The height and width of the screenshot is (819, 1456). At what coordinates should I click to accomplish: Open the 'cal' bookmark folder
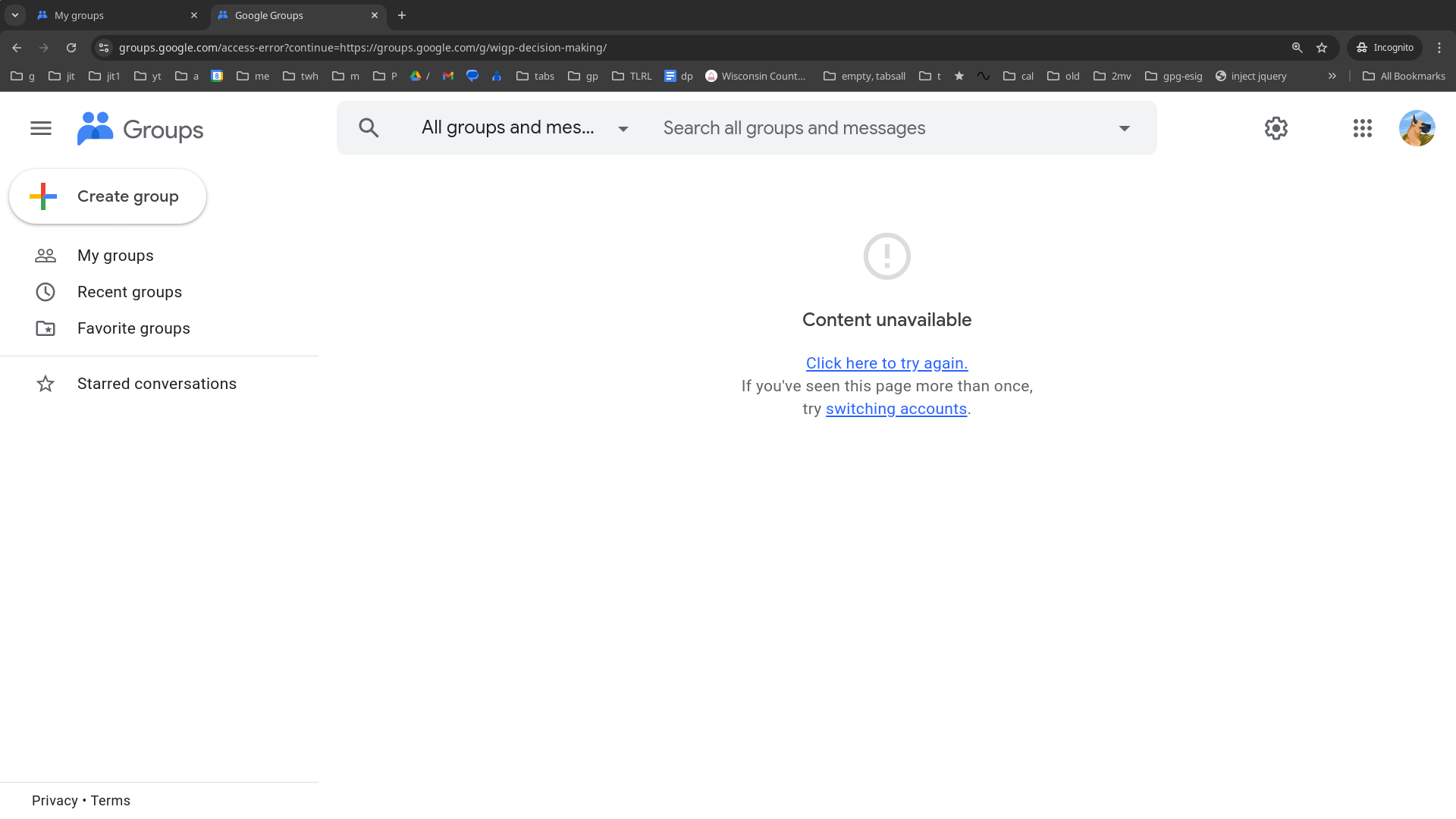[1018, 76]
